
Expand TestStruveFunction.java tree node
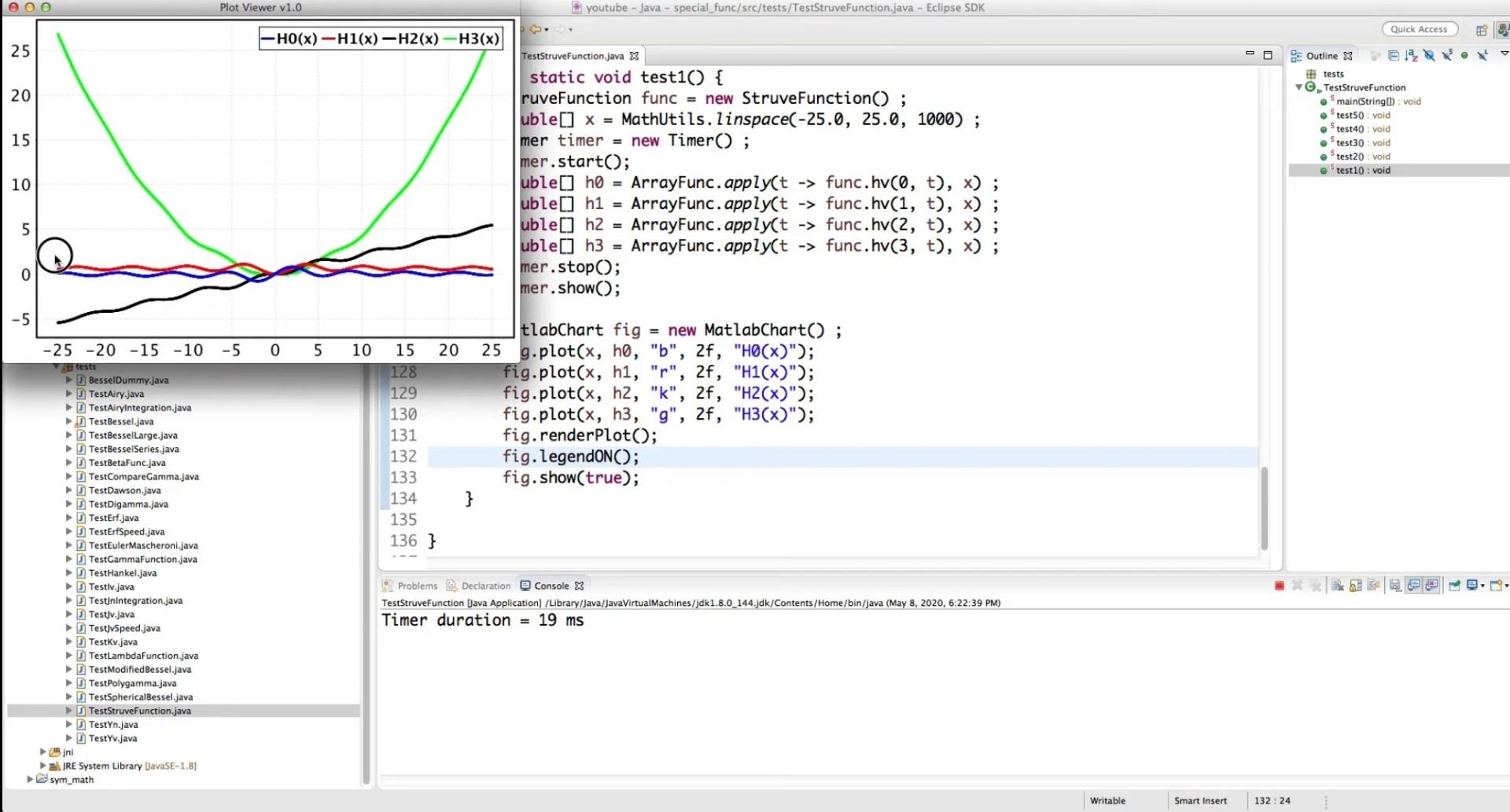coord(69,711)
